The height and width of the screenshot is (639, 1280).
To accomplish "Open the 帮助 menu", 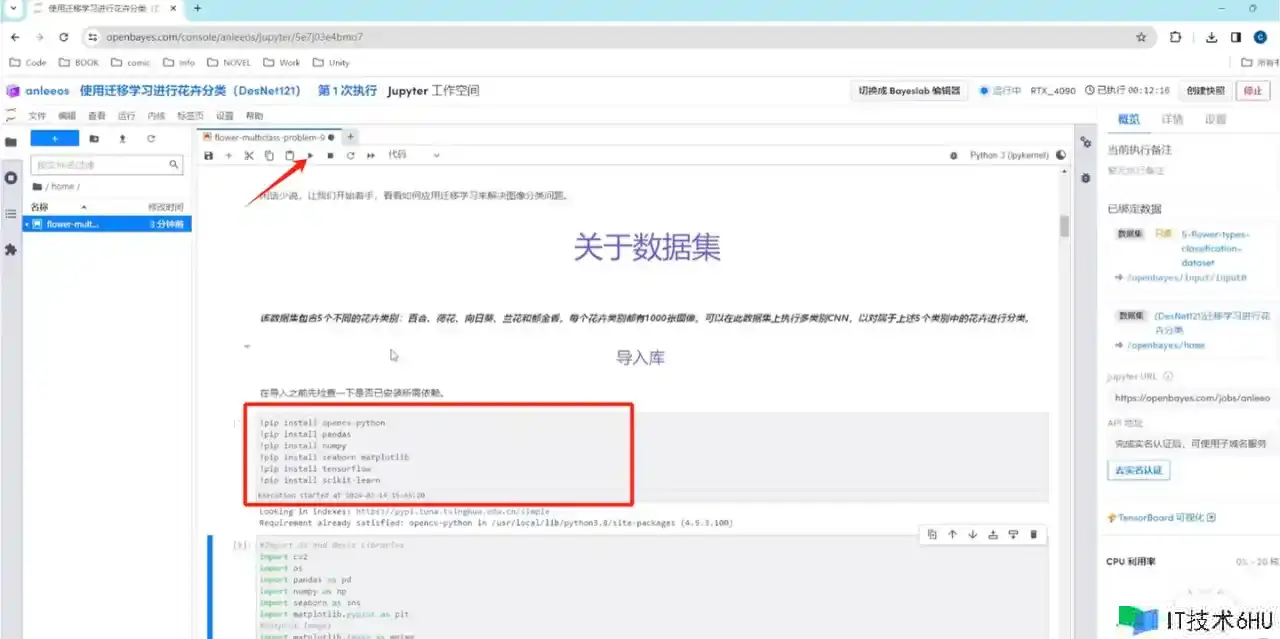I will click(254, 116).
